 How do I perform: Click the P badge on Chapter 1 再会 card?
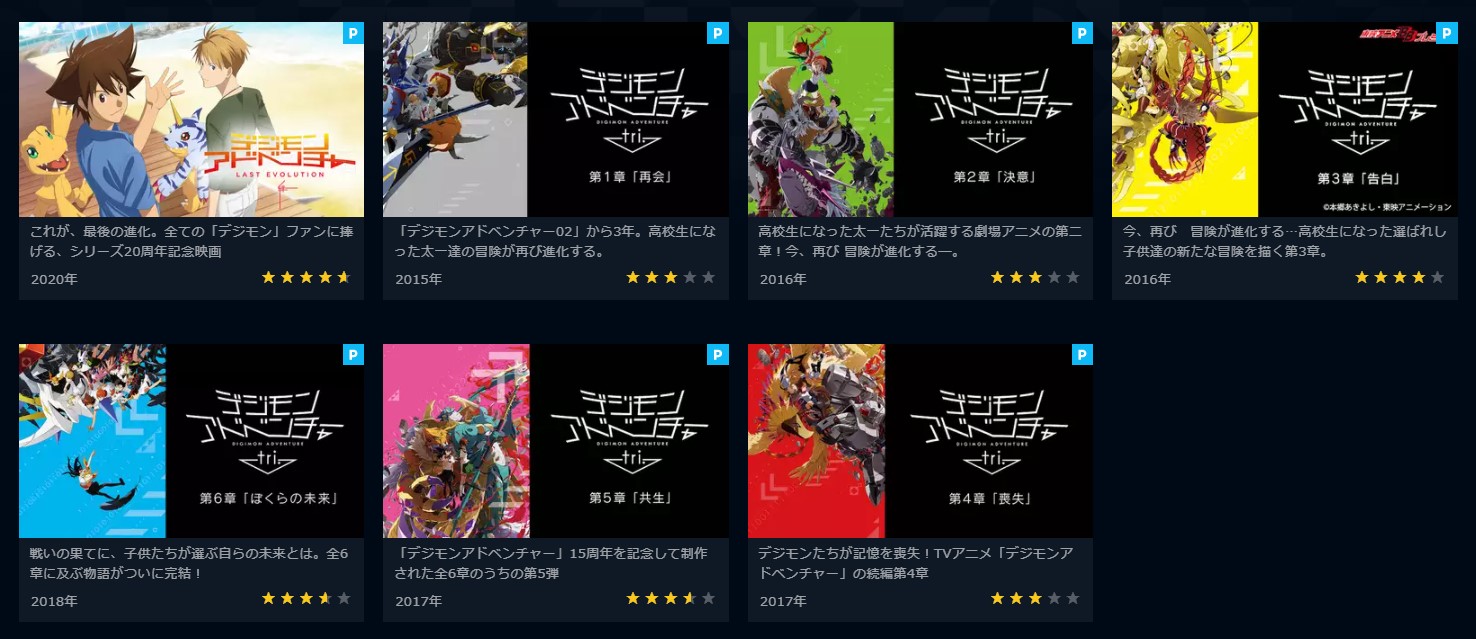(718, 33)
